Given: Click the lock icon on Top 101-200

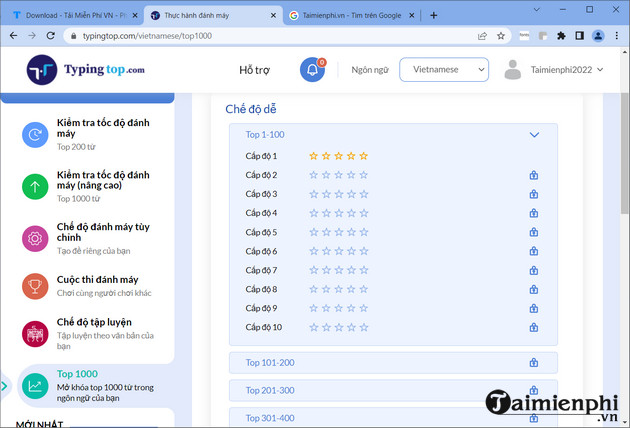Looking at the screenshot, I should coord(534,363).
